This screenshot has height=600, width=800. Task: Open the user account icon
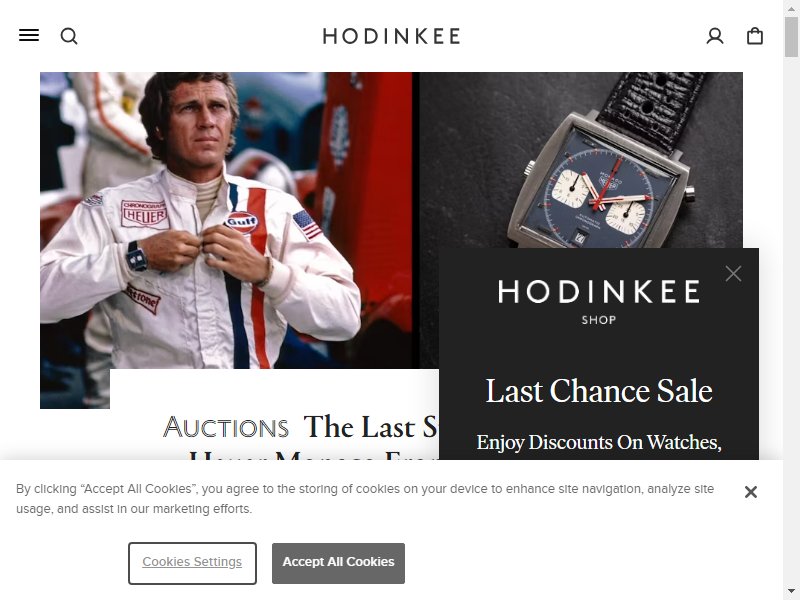click(715, 36)
